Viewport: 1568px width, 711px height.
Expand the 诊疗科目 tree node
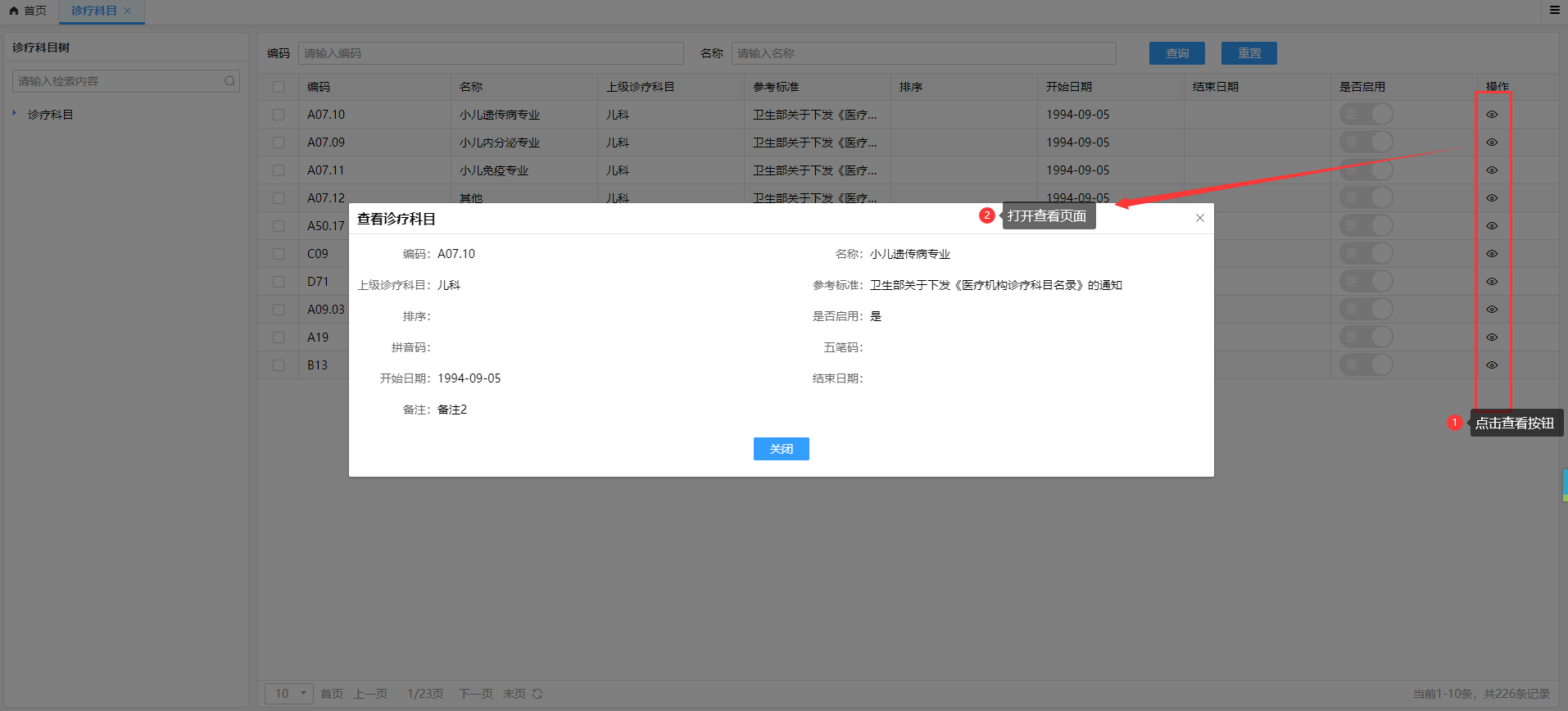coord(15,114)
